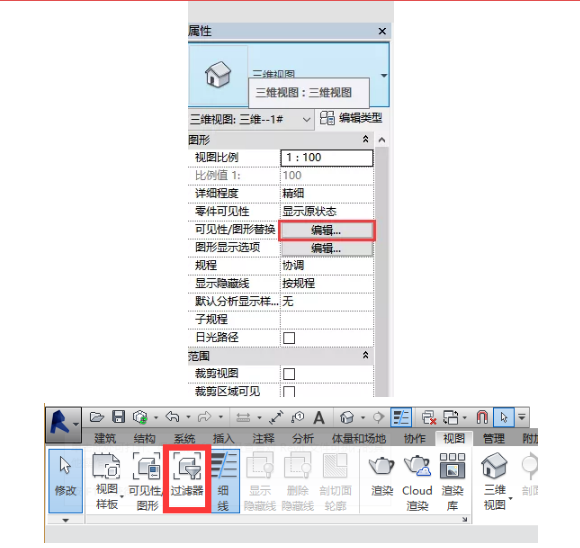580x548 pixels.
Task: Switch to the 建筑 ribbon tab
Action: click(x=105, y=439)
